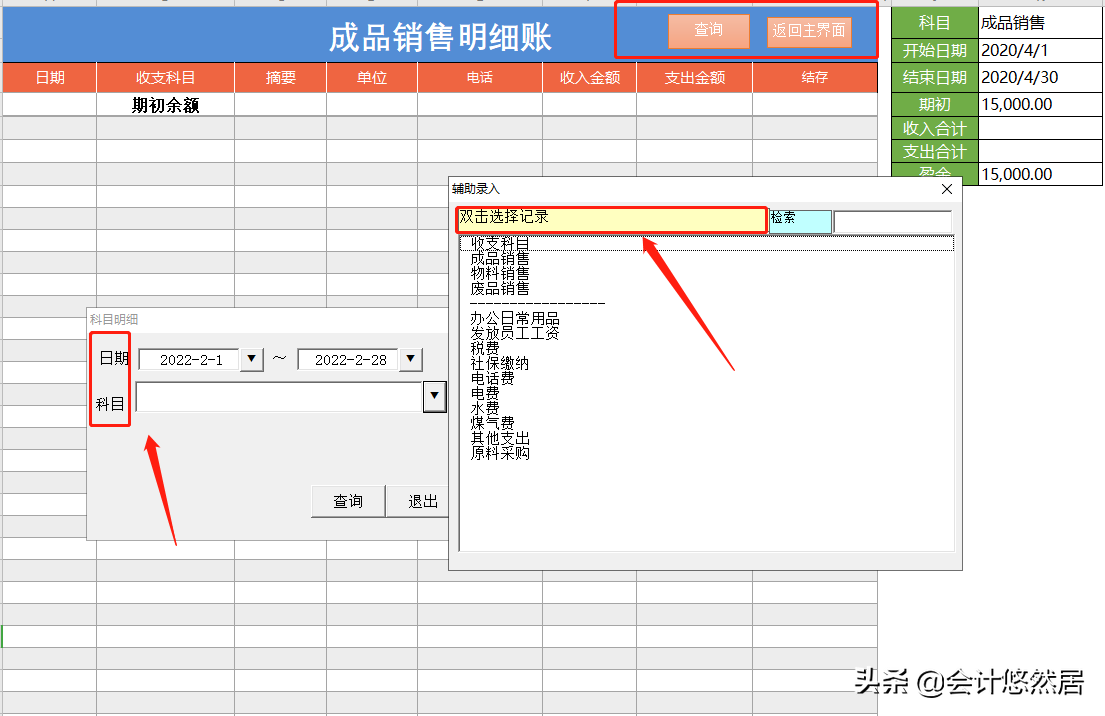Click the 期初 value cell showing 15,000.00
This screenshot has width=1105, height=716.
click(1040, 104)
